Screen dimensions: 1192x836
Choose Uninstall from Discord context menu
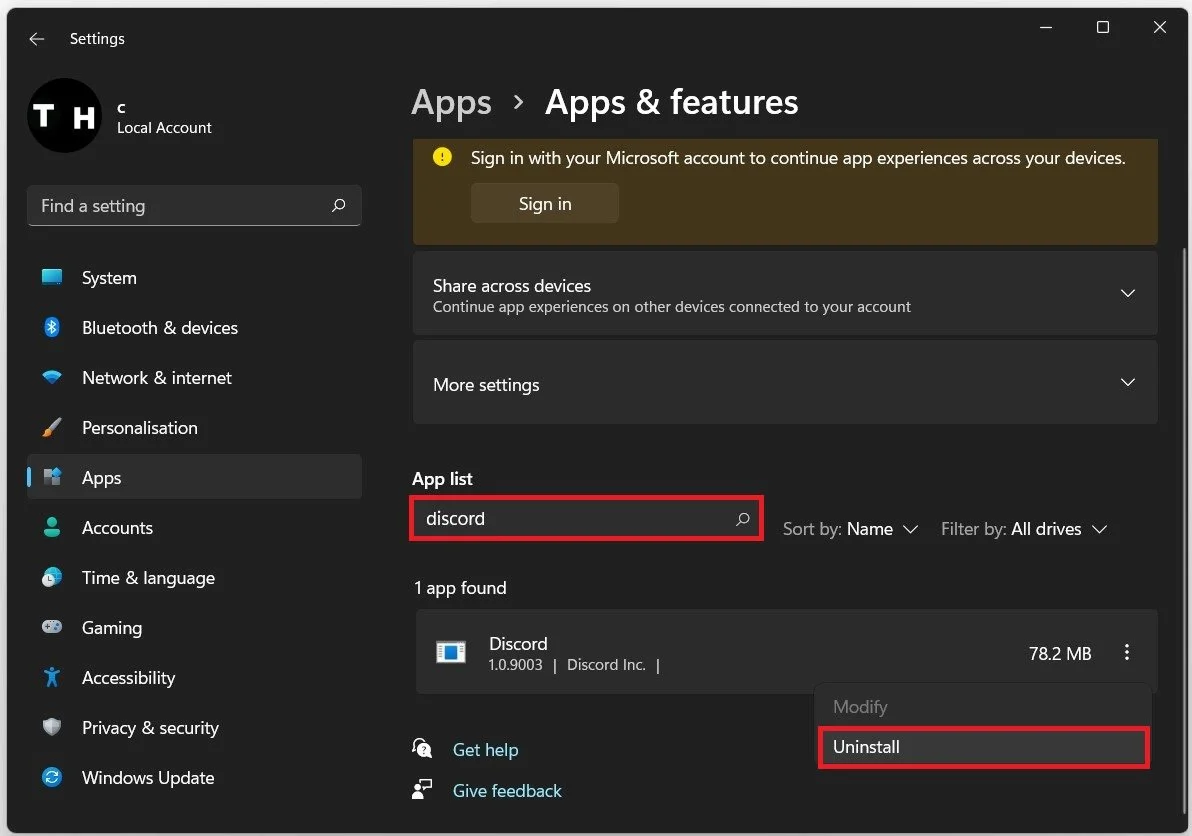click(984, 747)
